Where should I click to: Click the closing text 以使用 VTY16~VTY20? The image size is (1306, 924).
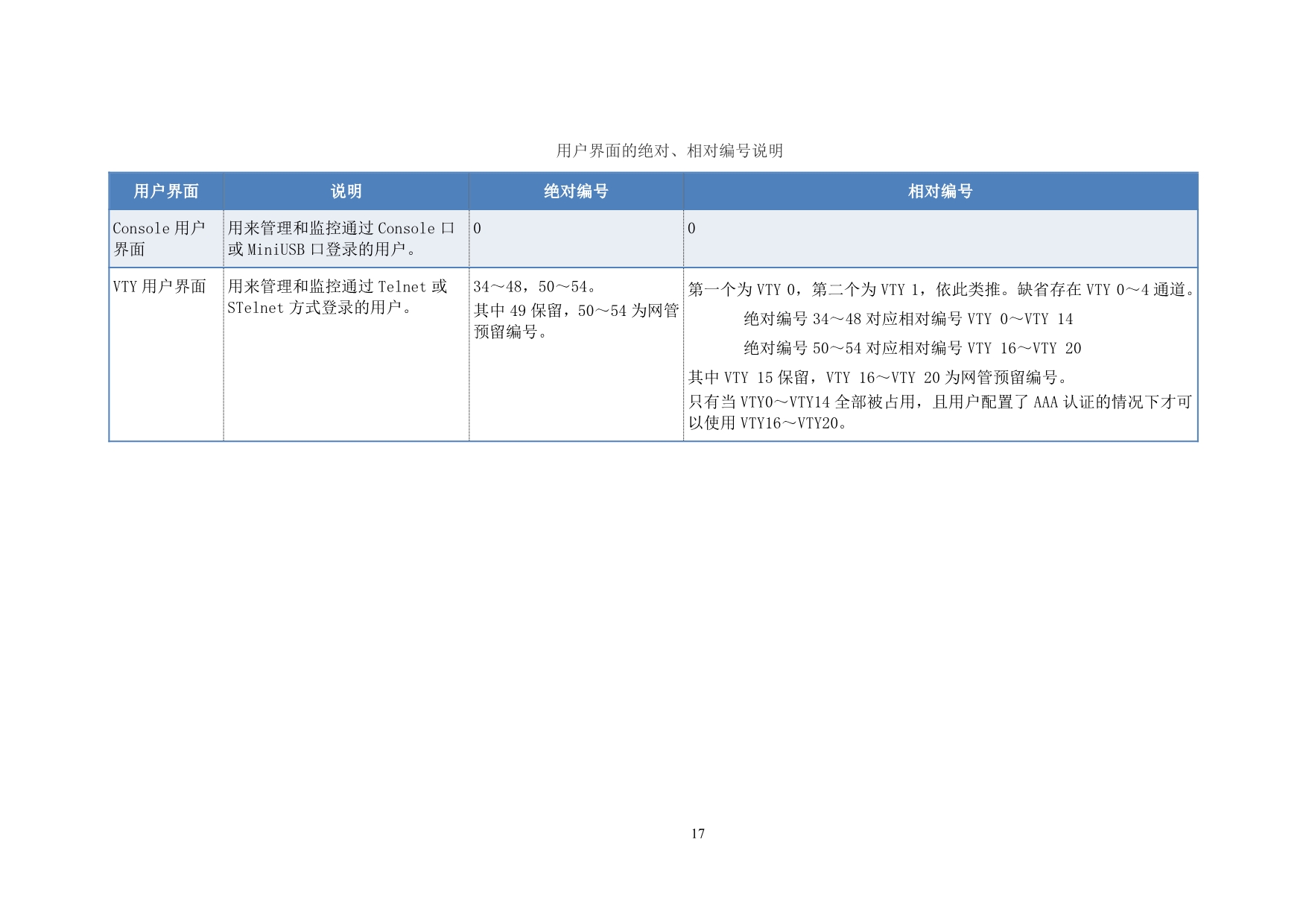(767, 423)
